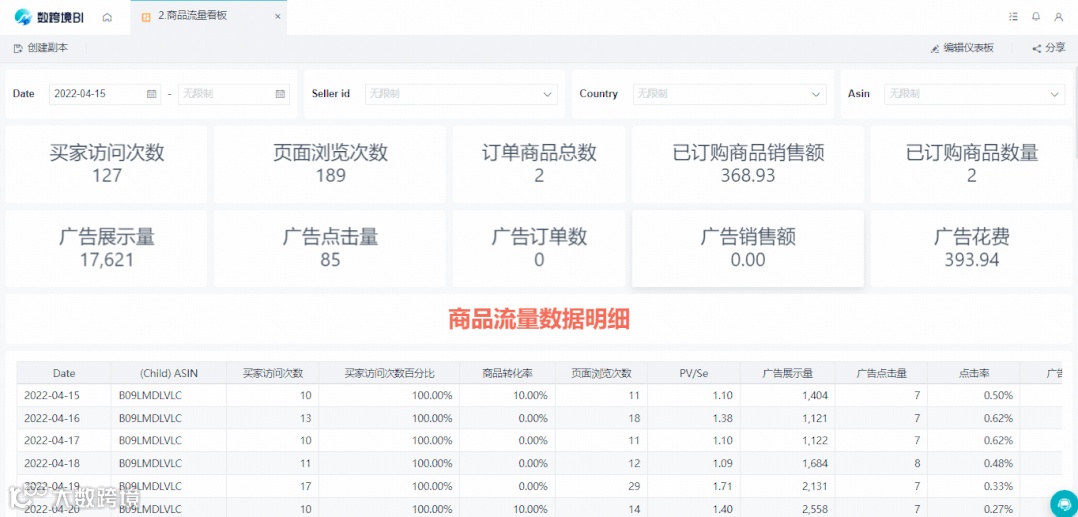This screenshot has width=1078, height=517.
Task: Sort by table's 页面浏览次数 column header
Action: point(602,373)
